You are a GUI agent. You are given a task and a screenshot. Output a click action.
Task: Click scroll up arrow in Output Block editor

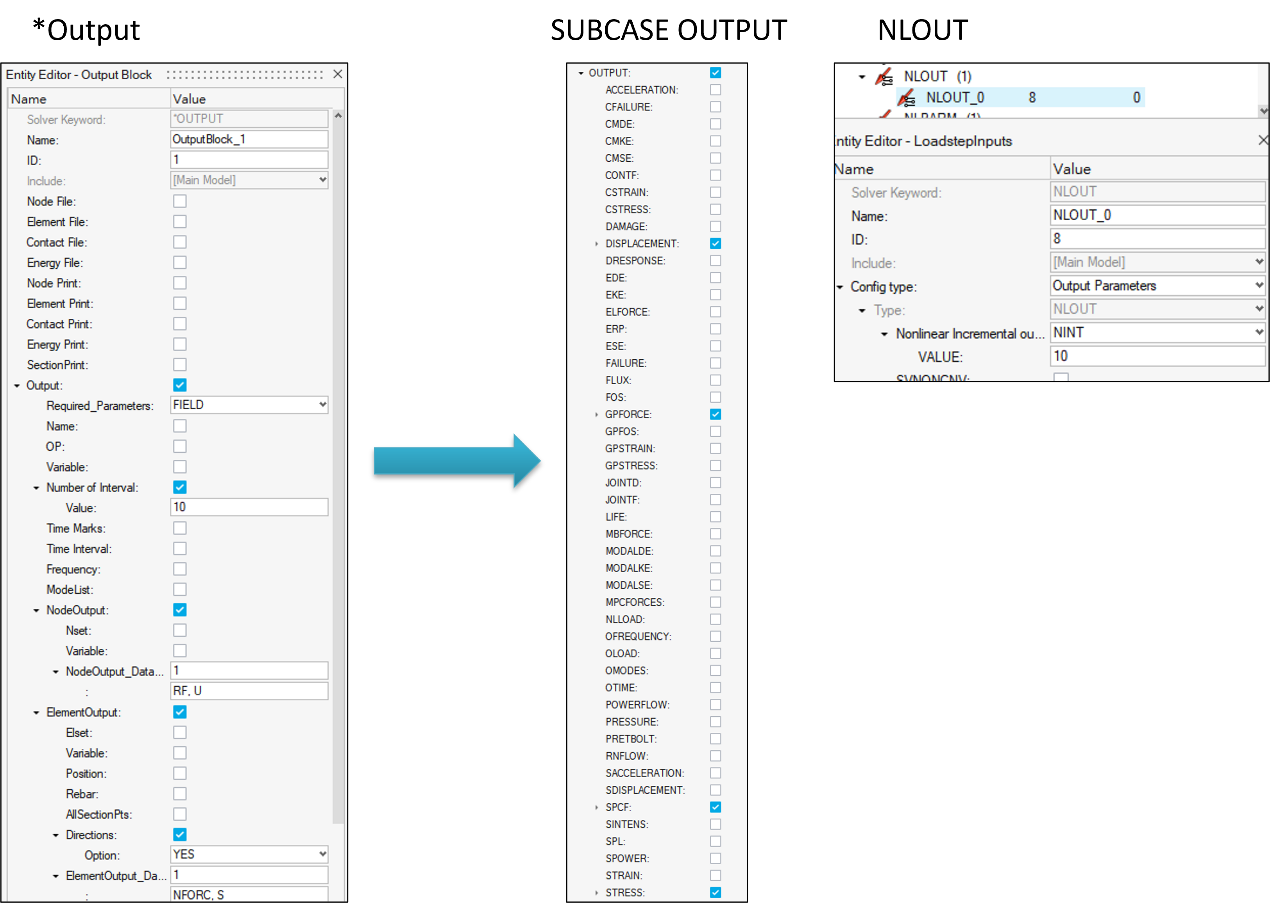[338, 117]
